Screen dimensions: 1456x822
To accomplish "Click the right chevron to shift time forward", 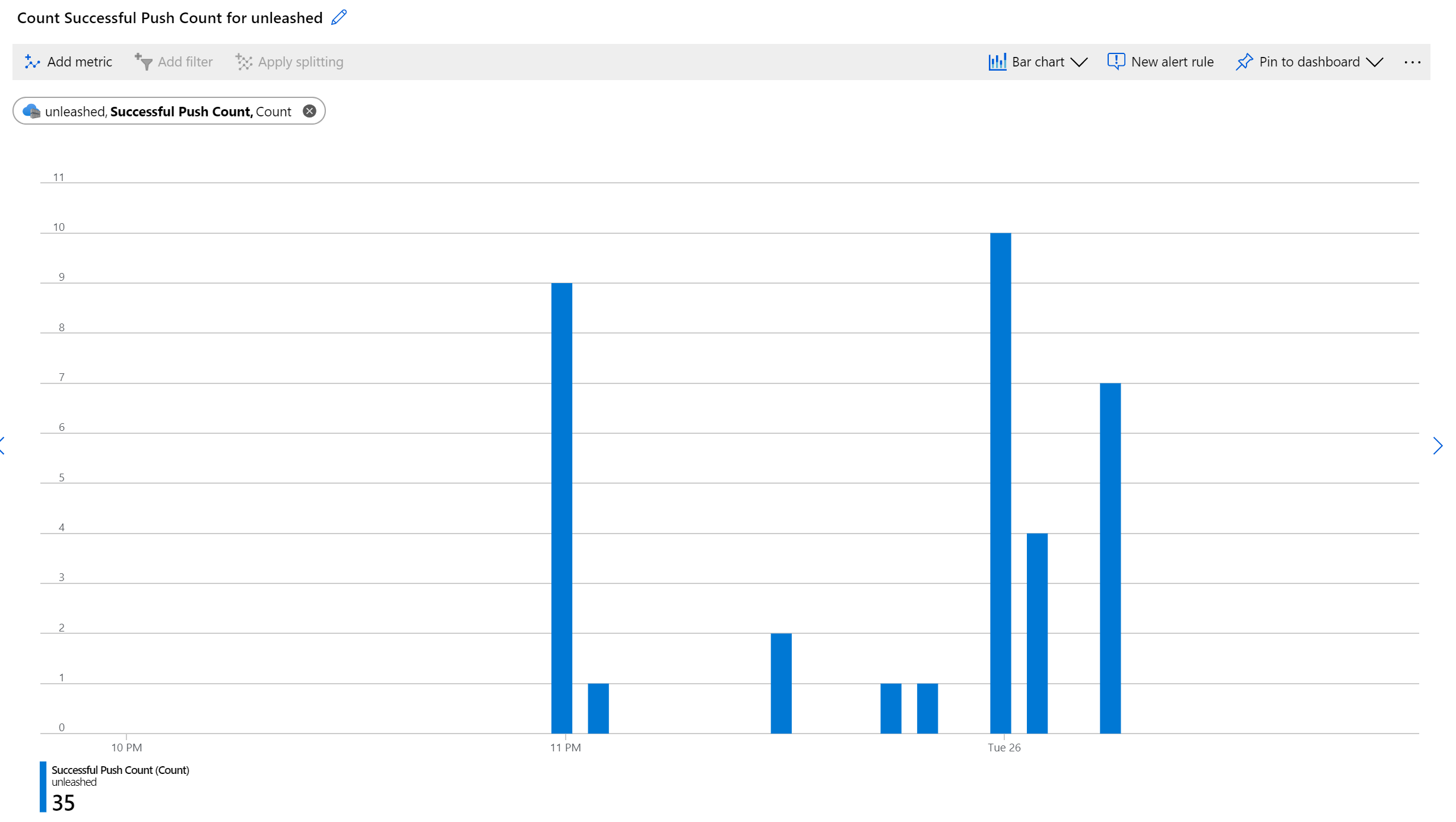I will (x=1438, y=446).
